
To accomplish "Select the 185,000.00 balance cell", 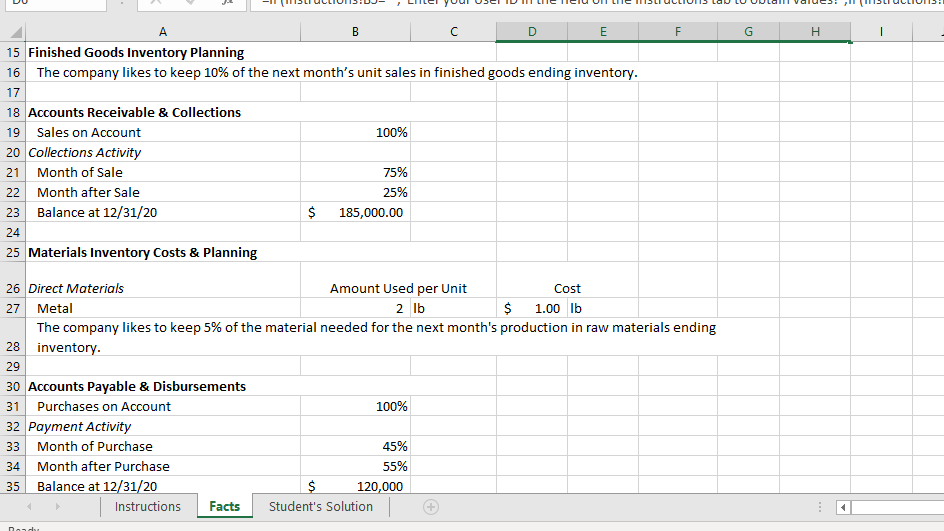I will (x=355, y=213).
